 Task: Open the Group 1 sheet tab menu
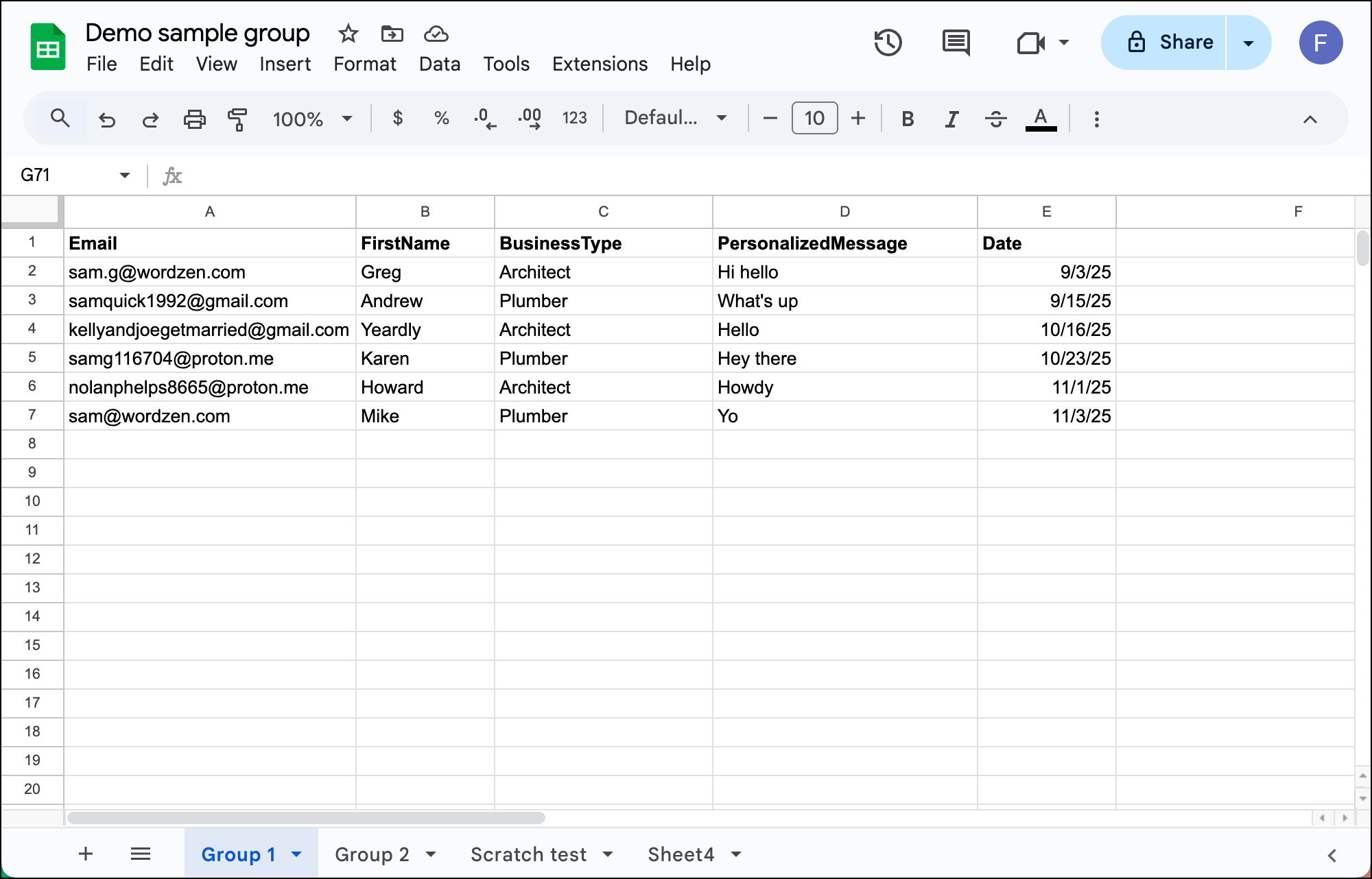(x=296, y=854)
